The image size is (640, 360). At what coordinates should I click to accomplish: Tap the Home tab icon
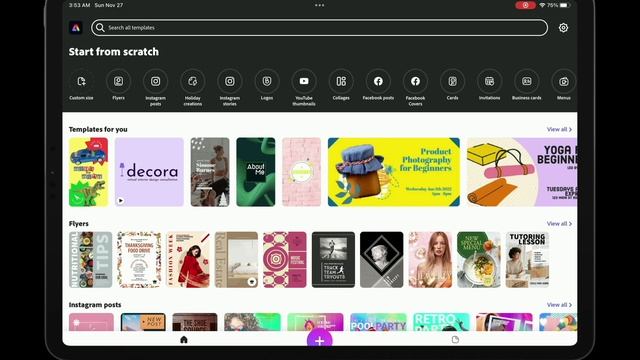[184, 340]
